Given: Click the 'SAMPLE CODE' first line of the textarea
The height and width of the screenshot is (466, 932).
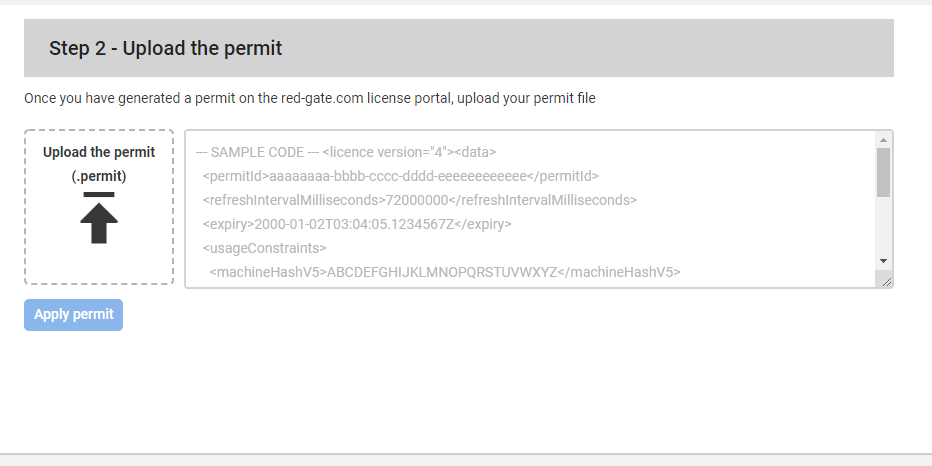Looking at the screenshot, I should 346,152.
